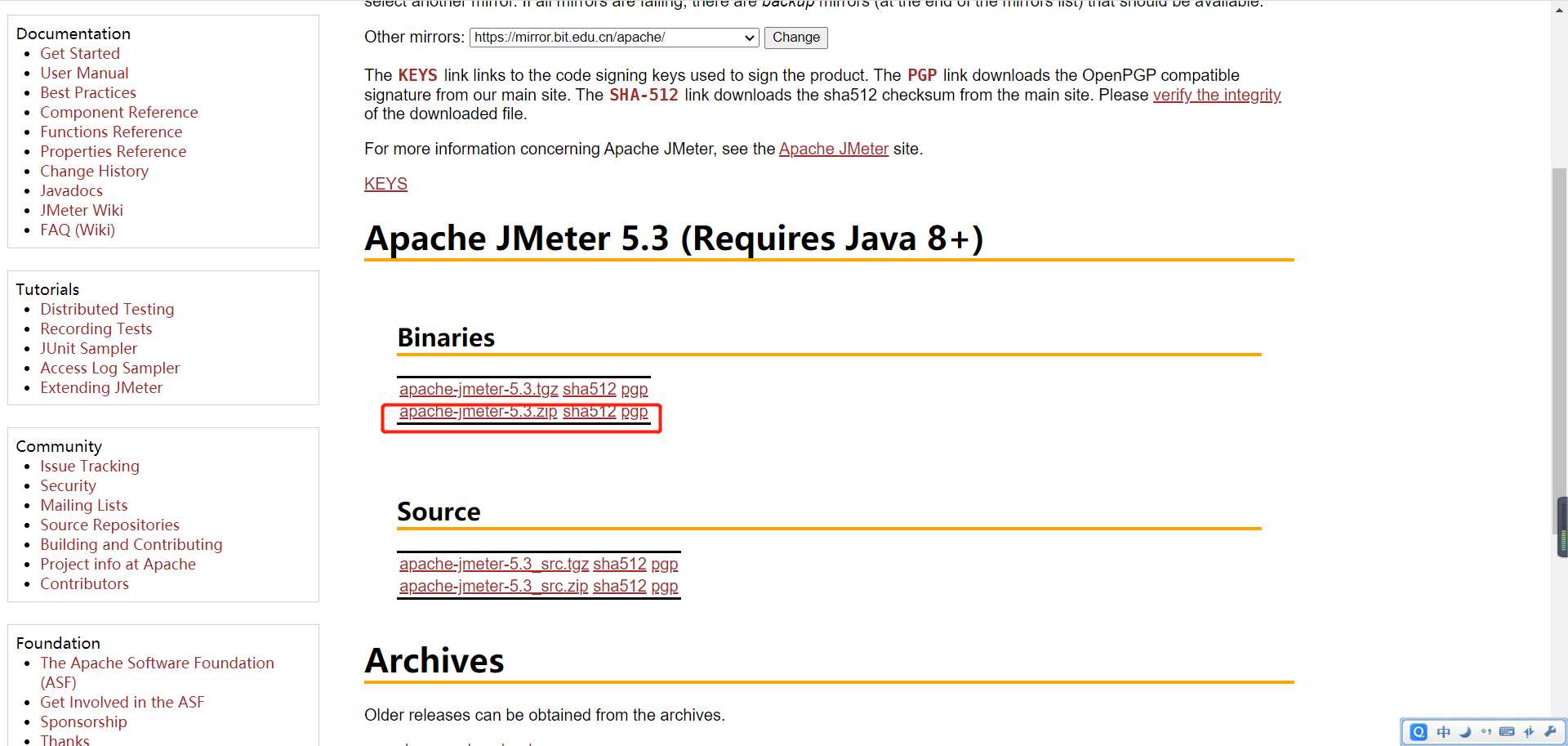Open sha512 link for apache-jmeter-5.3.zip
The height and width of the screenshot is (746, 1568).
click(x=590, y=412)
